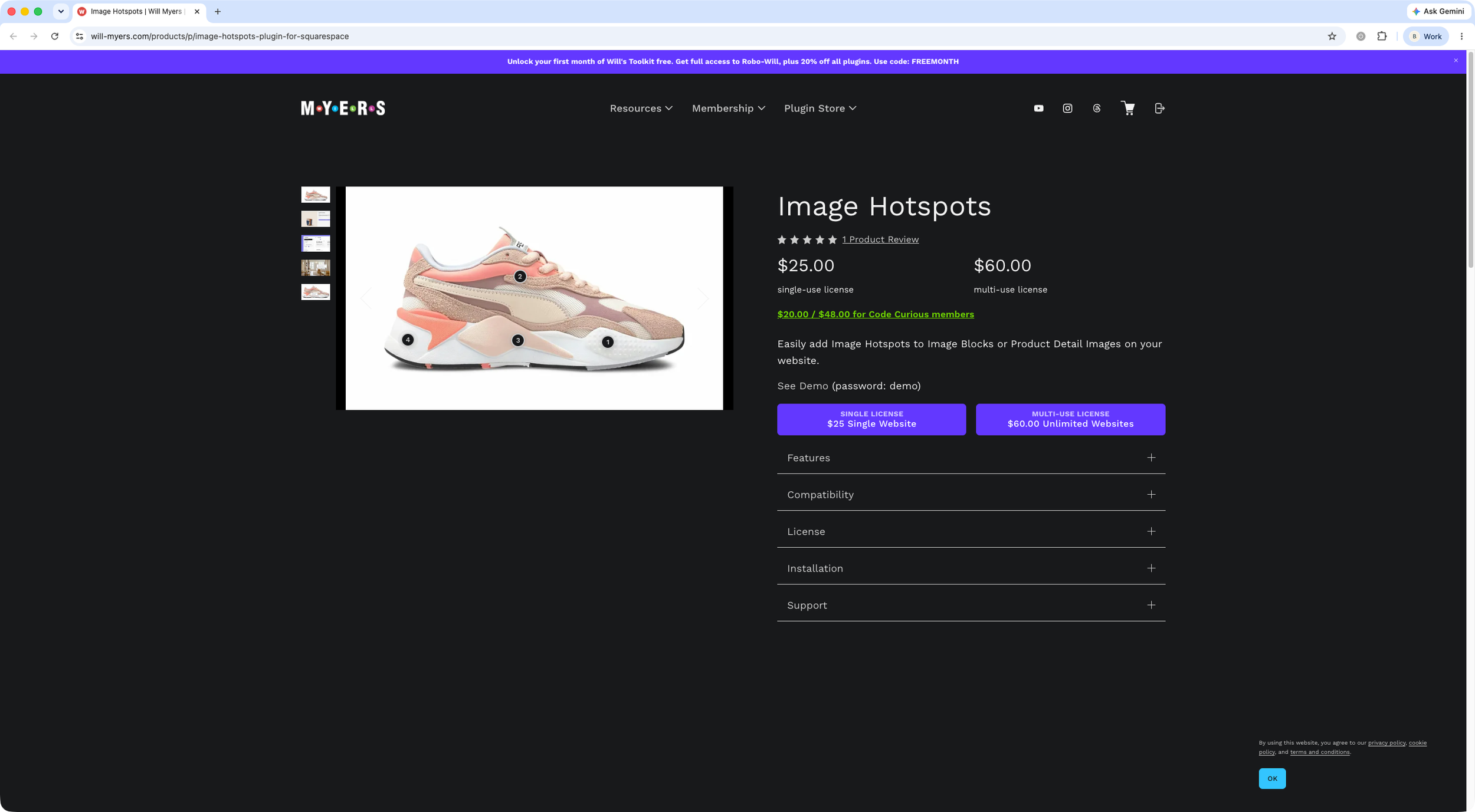Expand the Compatibility accordion
Image resolution: width=1475 pixels, height=812 pixels.
pos(971,495)
